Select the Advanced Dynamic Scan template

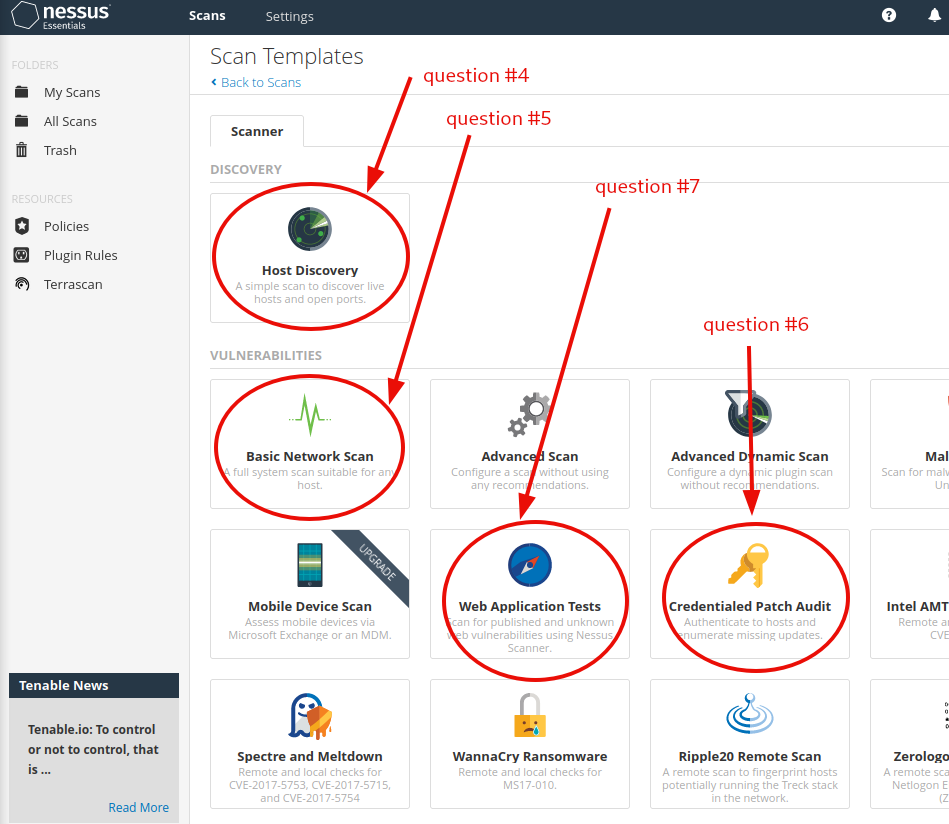pyautogui.click(x=749, y=435)
